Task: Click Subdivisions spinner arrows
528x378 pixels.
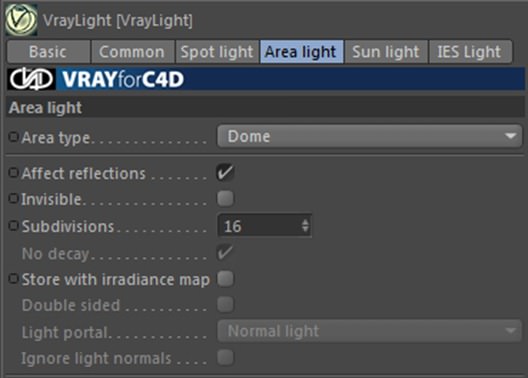Action: [305, 226]
